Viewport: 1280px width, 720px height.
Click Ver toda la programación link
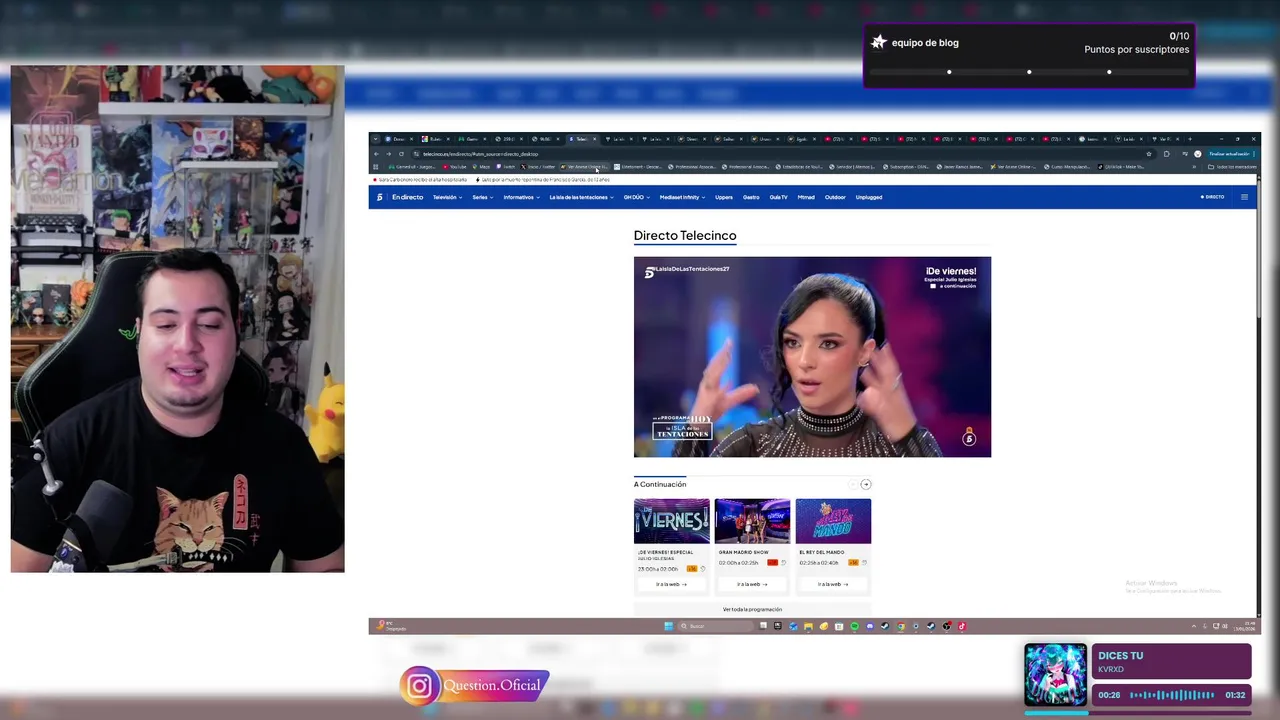[x=752, y=609]
